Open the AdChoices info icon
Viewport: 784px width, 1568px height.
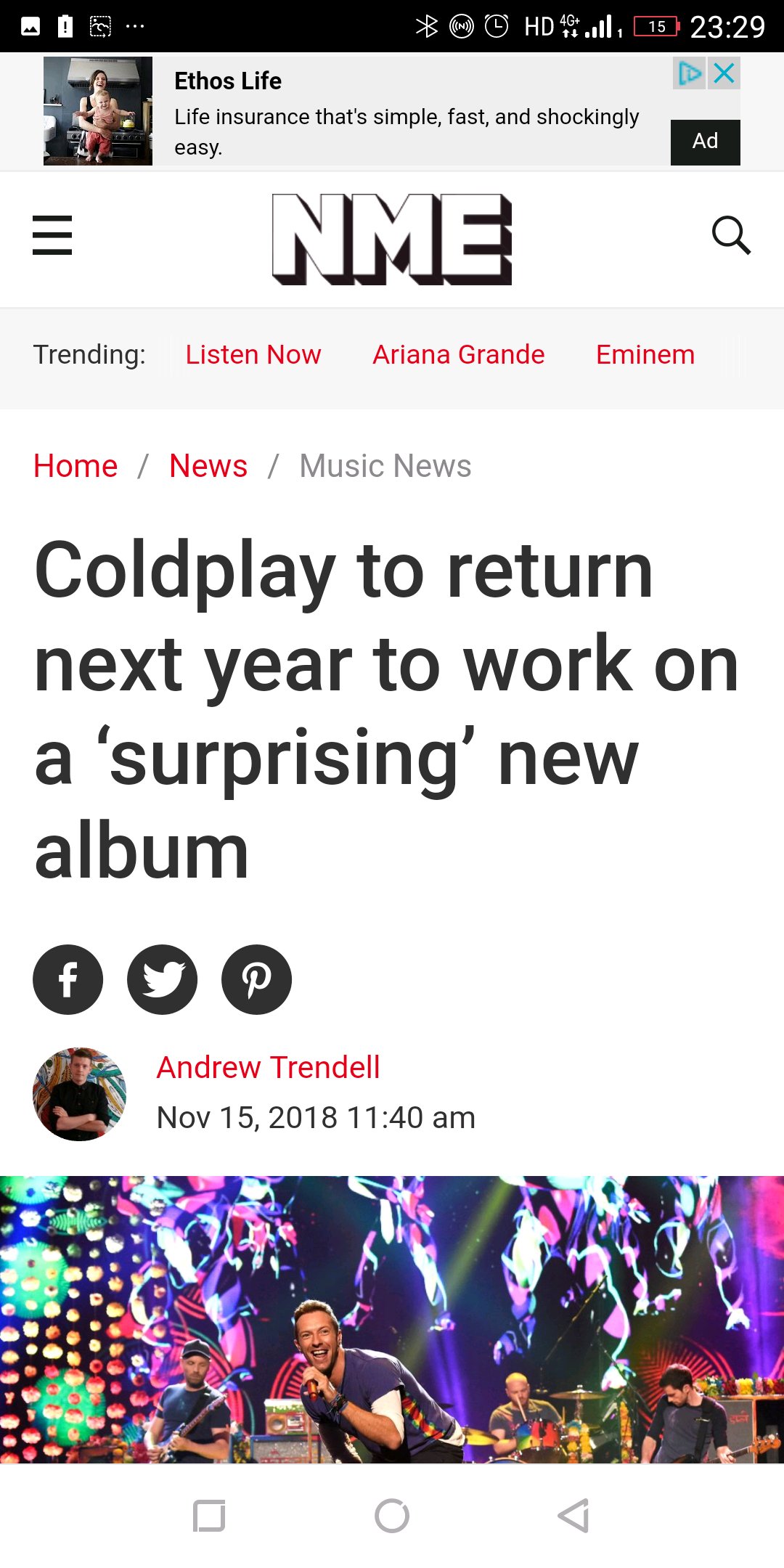coord(689,73)
